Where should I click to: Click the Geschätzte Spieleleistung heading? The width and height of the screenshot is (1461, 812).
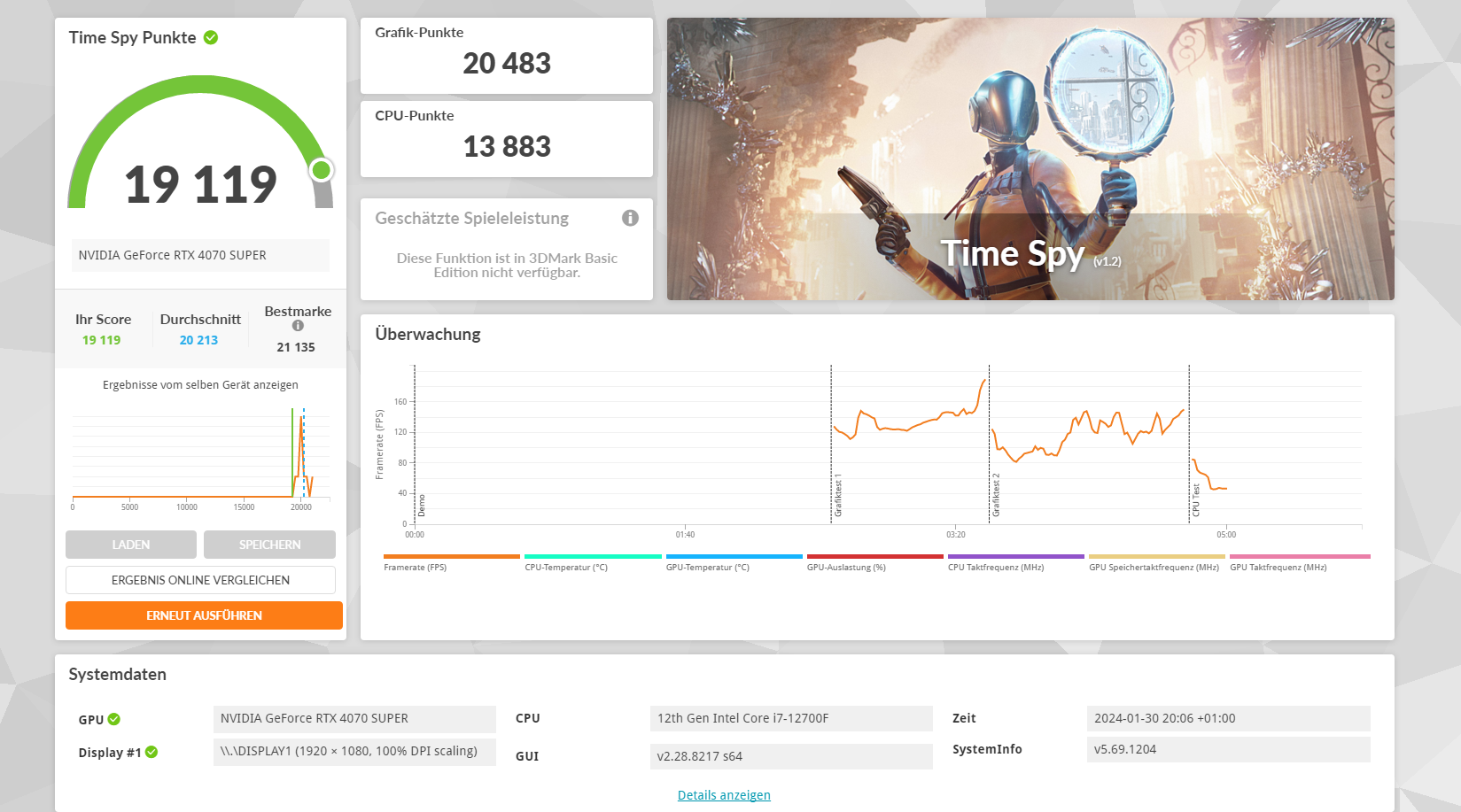click(471, 219)
